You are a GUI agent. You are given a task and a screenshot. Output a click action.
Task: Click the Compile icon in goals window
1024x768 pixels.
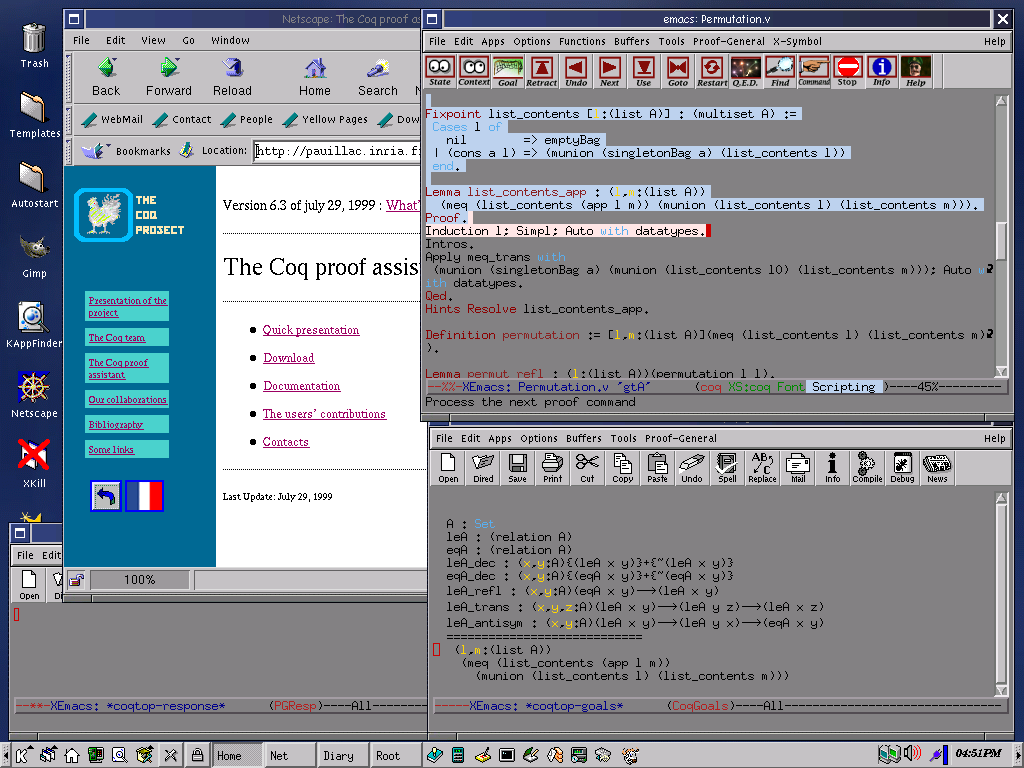coord(867,466)
